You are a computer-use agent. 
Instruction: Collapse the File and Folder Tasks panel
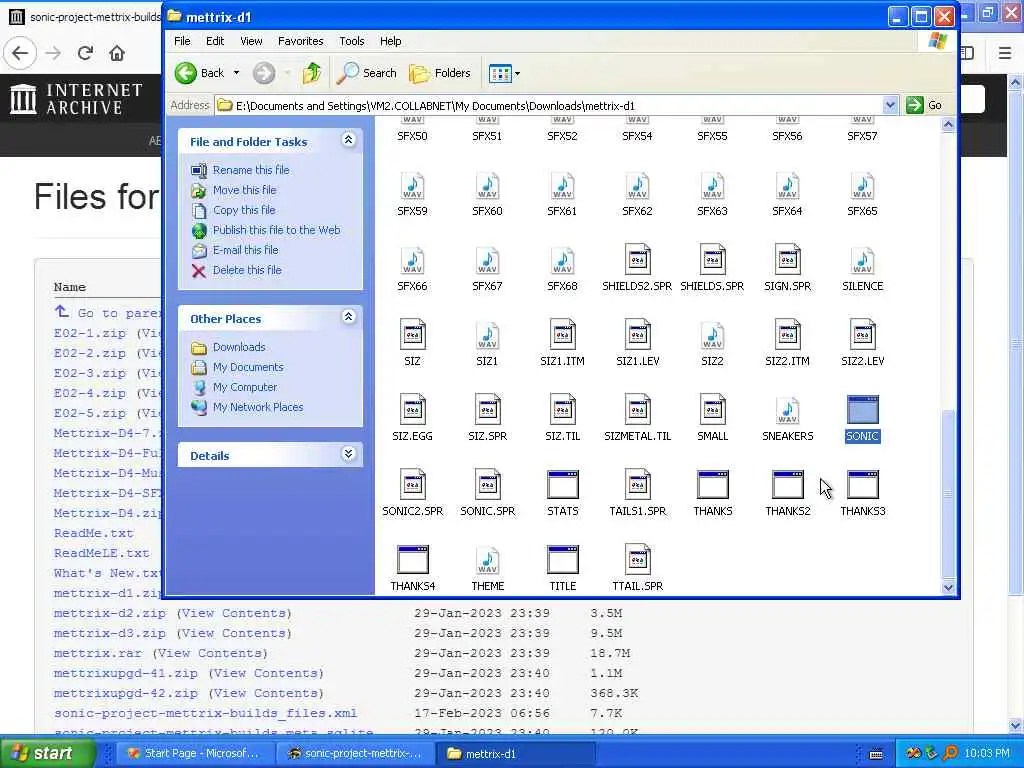tap(348, 140)
